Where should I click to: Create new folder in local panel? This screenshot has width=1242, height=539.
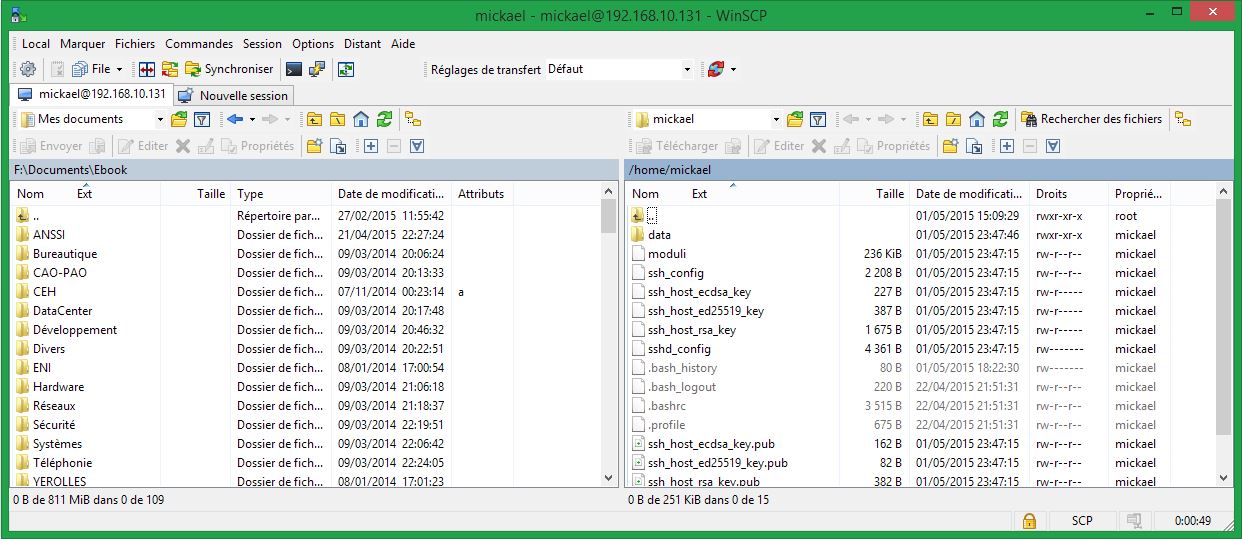coord(314,146)
